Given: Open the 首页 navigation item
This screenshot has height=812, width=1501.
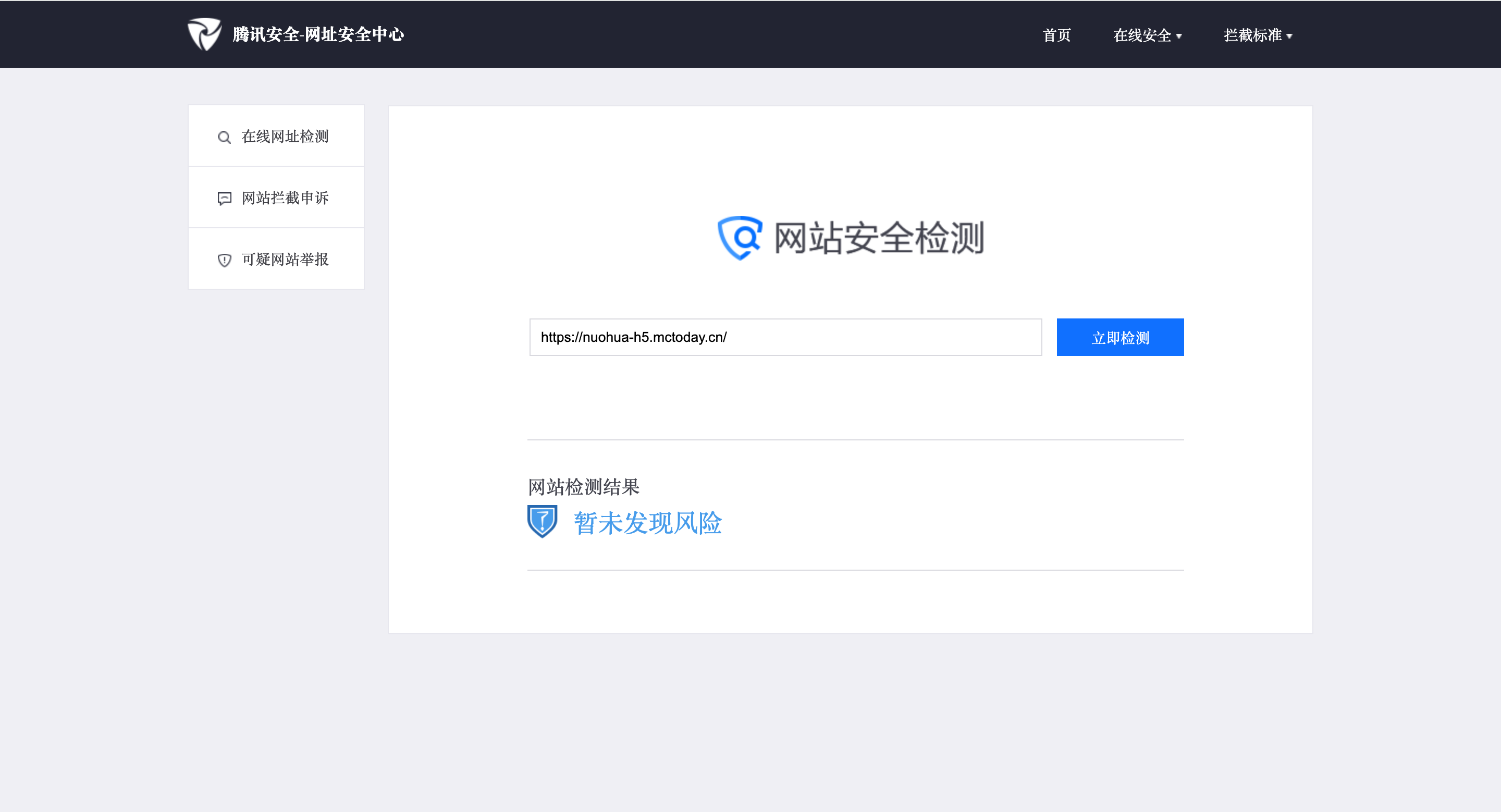Looking at the screenshot, I should [1056, 35].
